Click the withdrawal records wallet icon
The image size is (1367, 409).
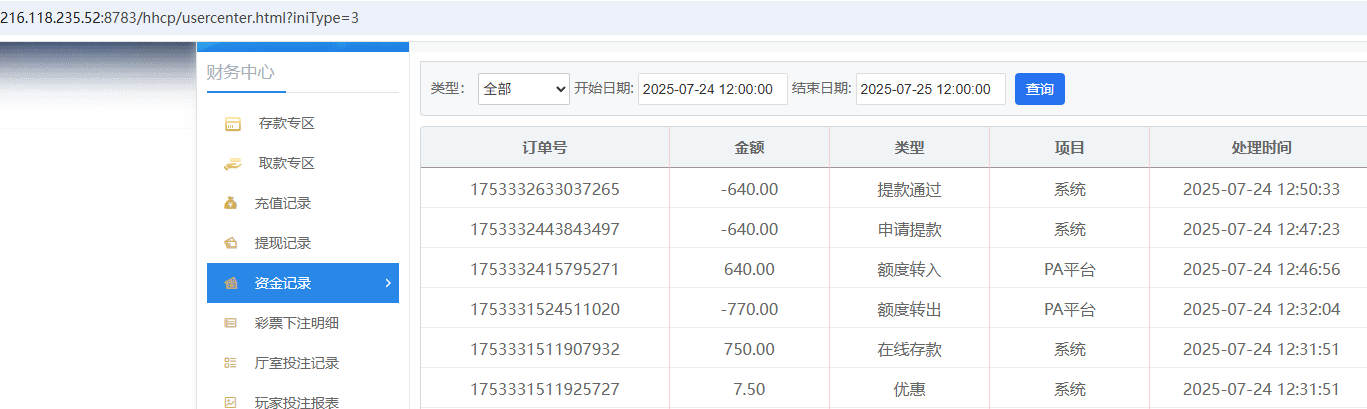(231, 243)
